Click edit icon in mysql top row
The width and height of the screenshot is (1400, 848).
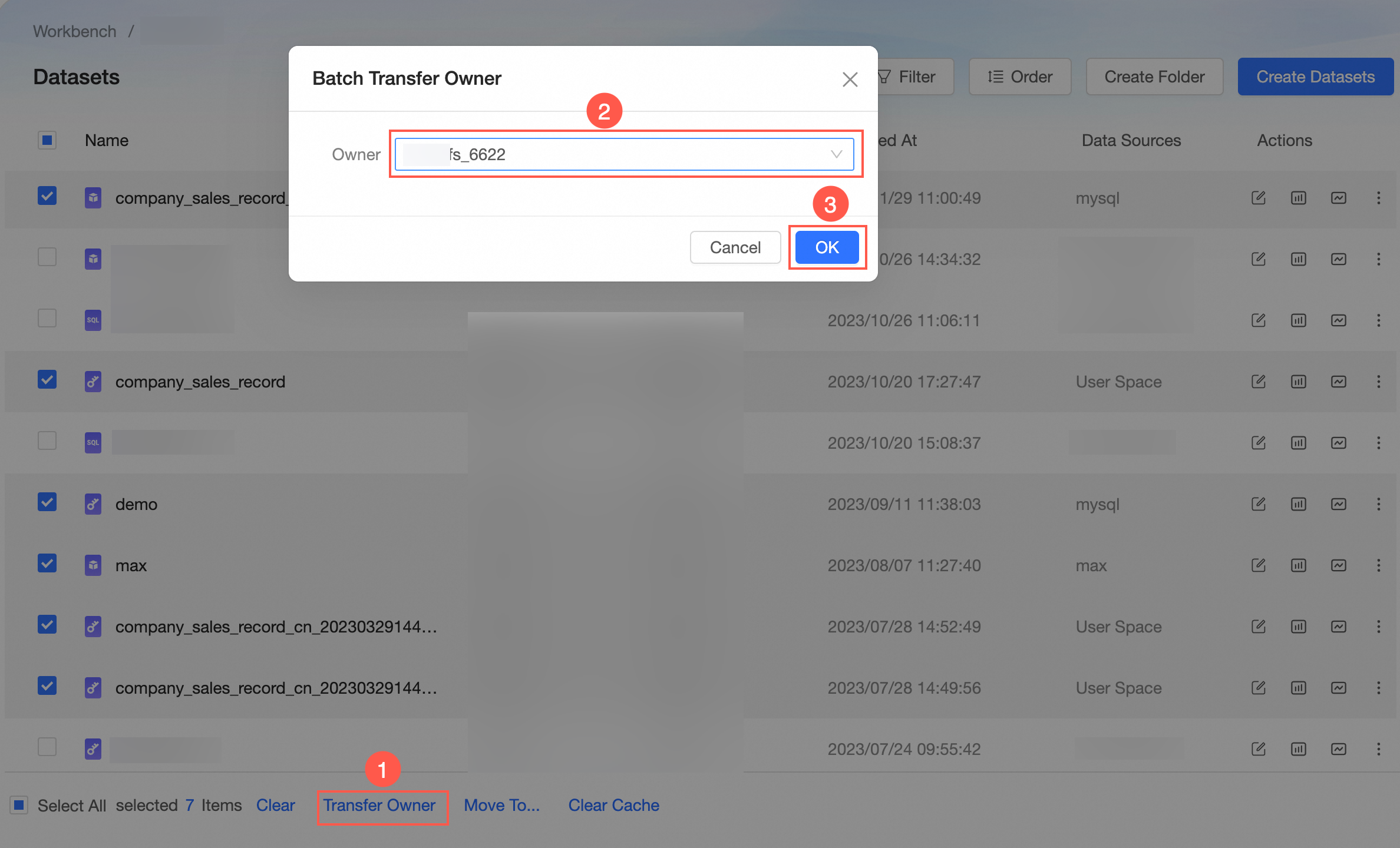click(1258, 198)
